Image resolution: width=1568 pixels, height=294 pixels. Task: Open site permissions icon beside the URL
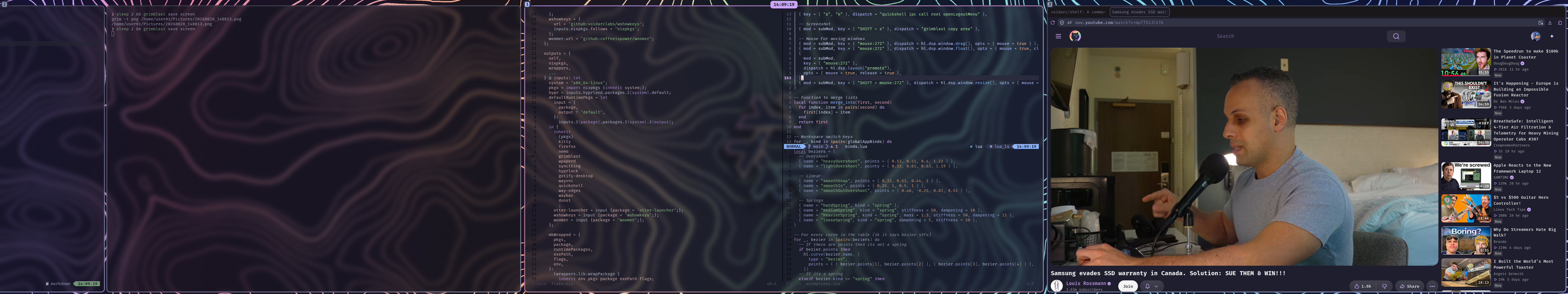[x=1070, y=23]
